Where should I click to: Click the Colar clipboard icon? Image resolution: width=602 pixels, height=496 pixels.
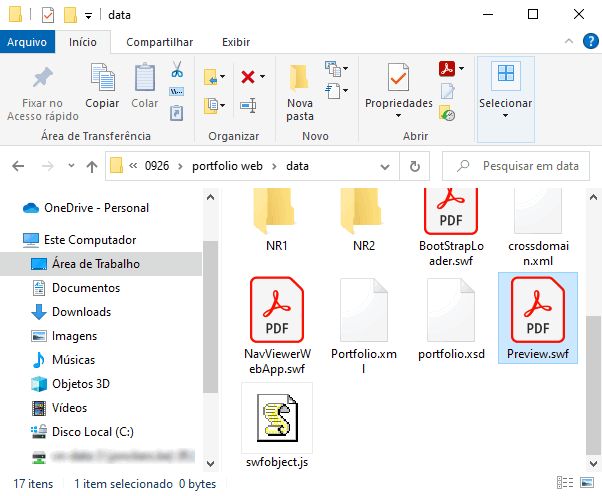tap(145, 77)
